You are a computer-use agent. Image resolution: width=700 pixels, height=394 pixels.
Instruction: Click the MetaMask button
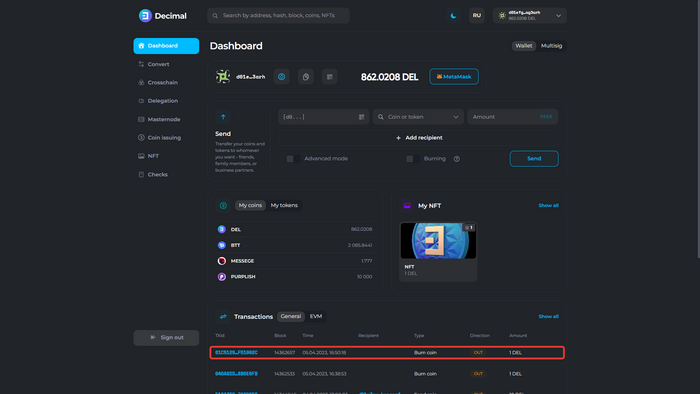(x=454, y=77)
